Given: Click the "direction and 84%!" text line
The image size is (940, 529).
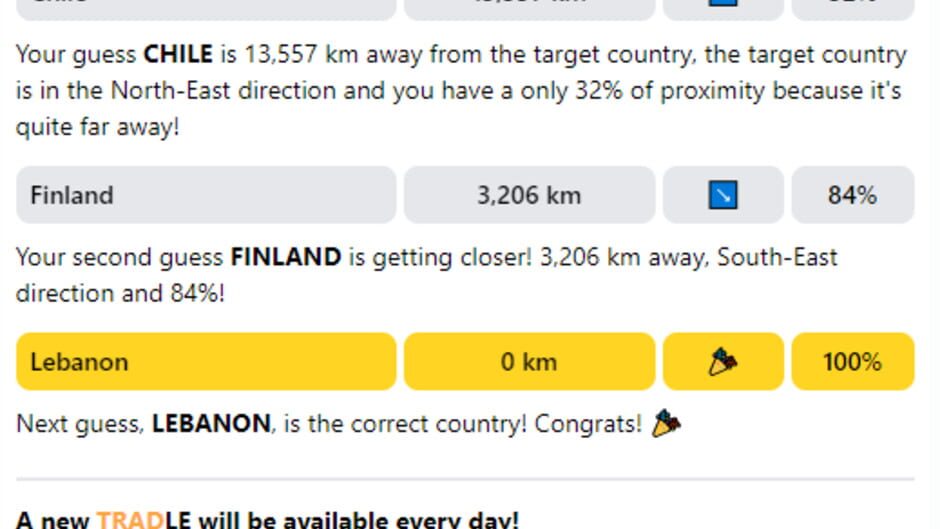Looking at the screenshot, I should 120,293.
